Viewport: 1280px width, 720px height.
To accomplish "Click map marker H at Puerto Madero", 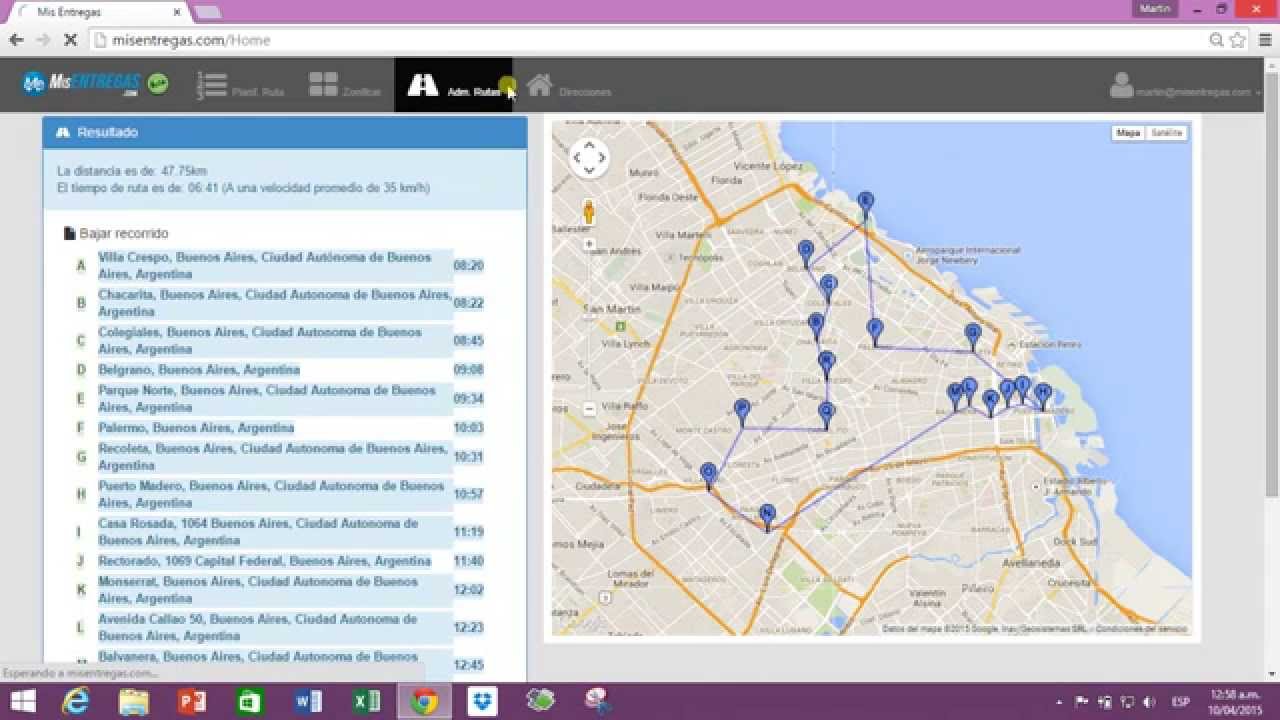I will pos(1043,396).
